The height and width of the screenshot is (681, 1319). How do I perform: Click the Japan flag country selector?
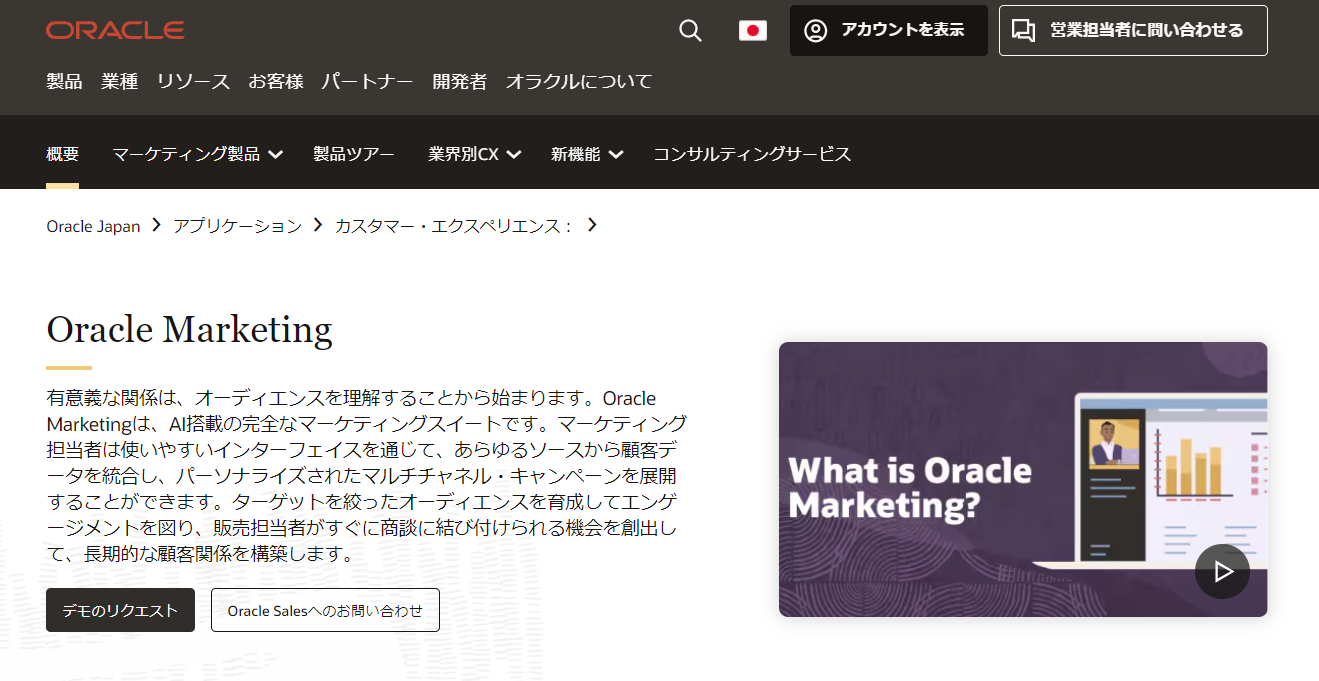tap(752, 31)
